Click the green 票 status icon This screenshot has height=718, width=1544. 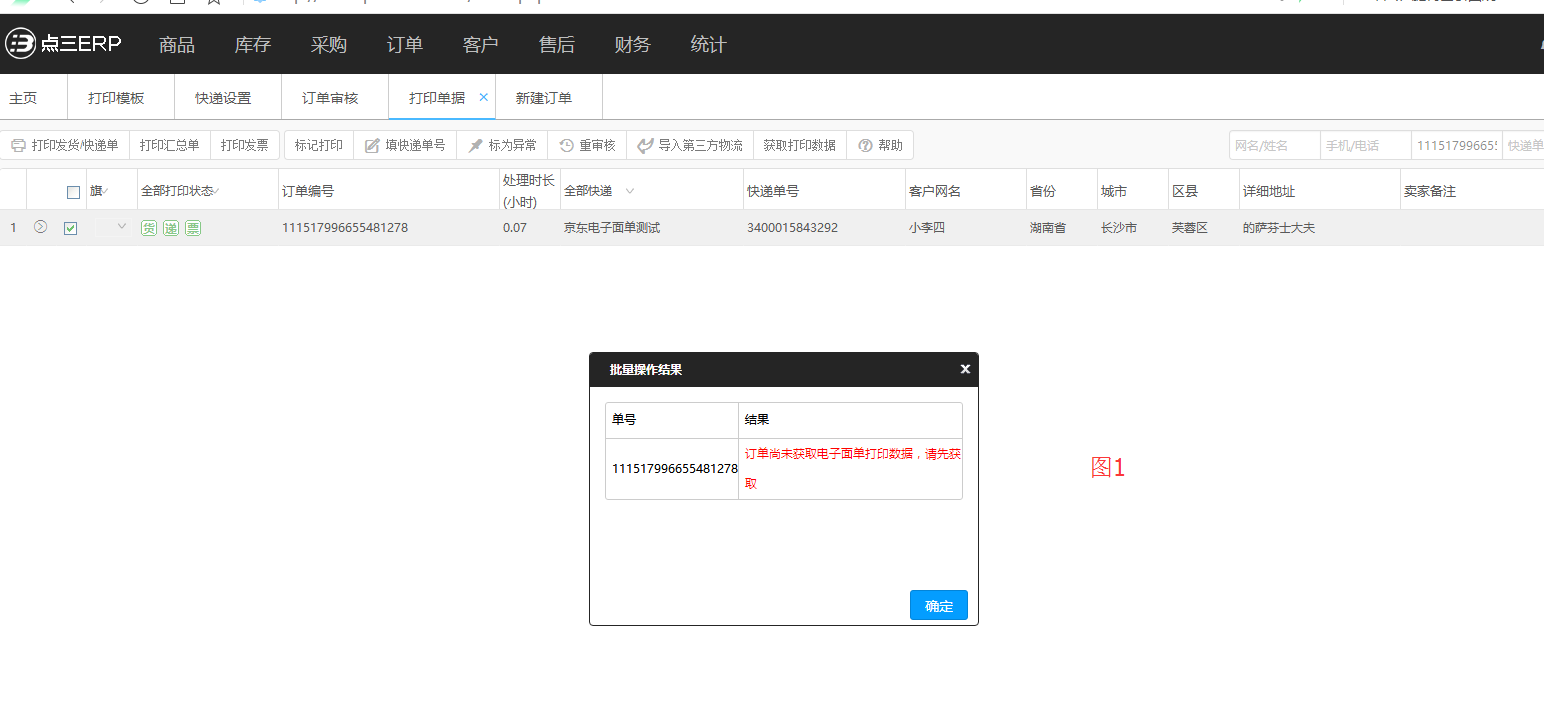click(193, 228)
